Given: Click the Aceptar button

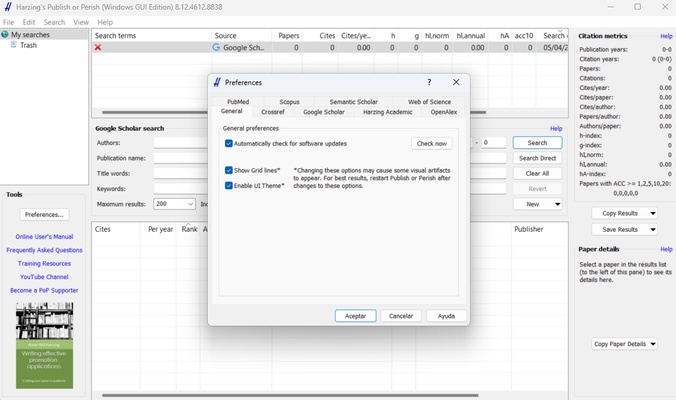Looking at the screenshot, I should pos(355,316).
